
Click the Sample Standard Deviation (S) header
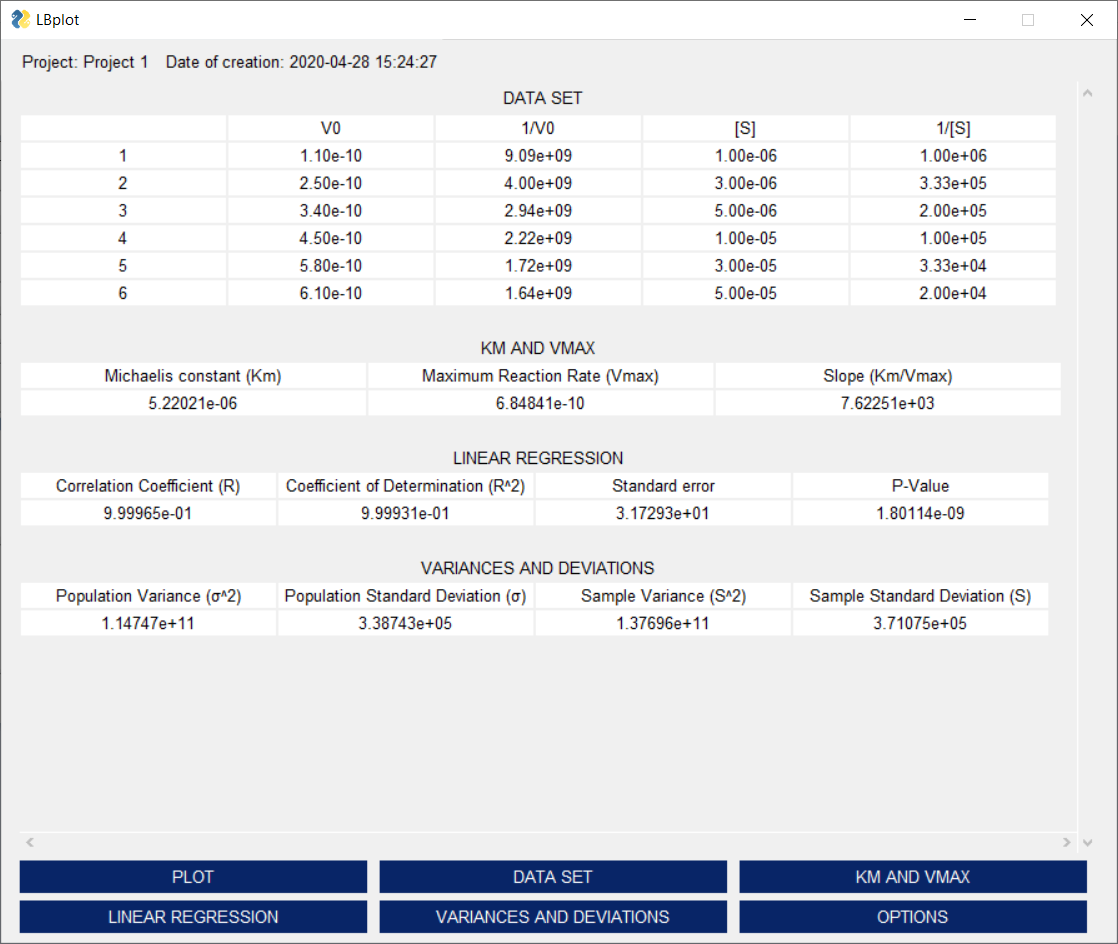920,596
